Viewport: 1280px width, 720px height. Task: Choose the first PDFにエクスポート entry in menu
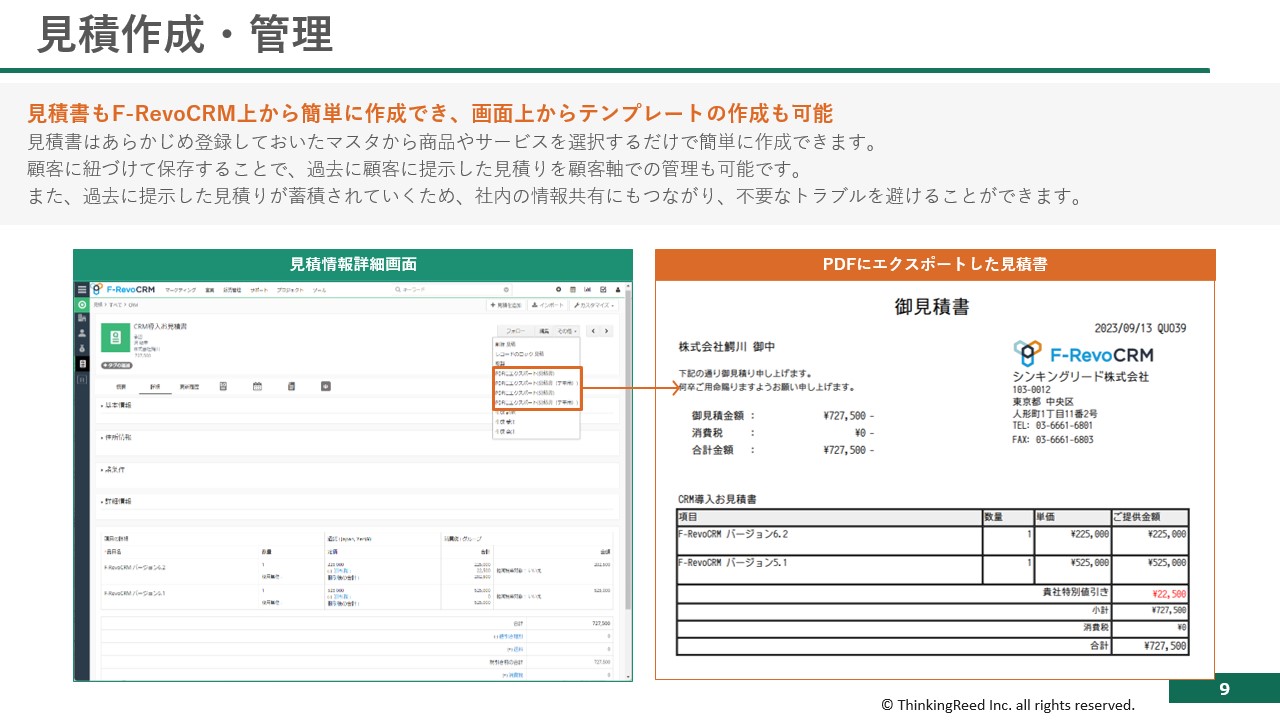tap(525, 373)
